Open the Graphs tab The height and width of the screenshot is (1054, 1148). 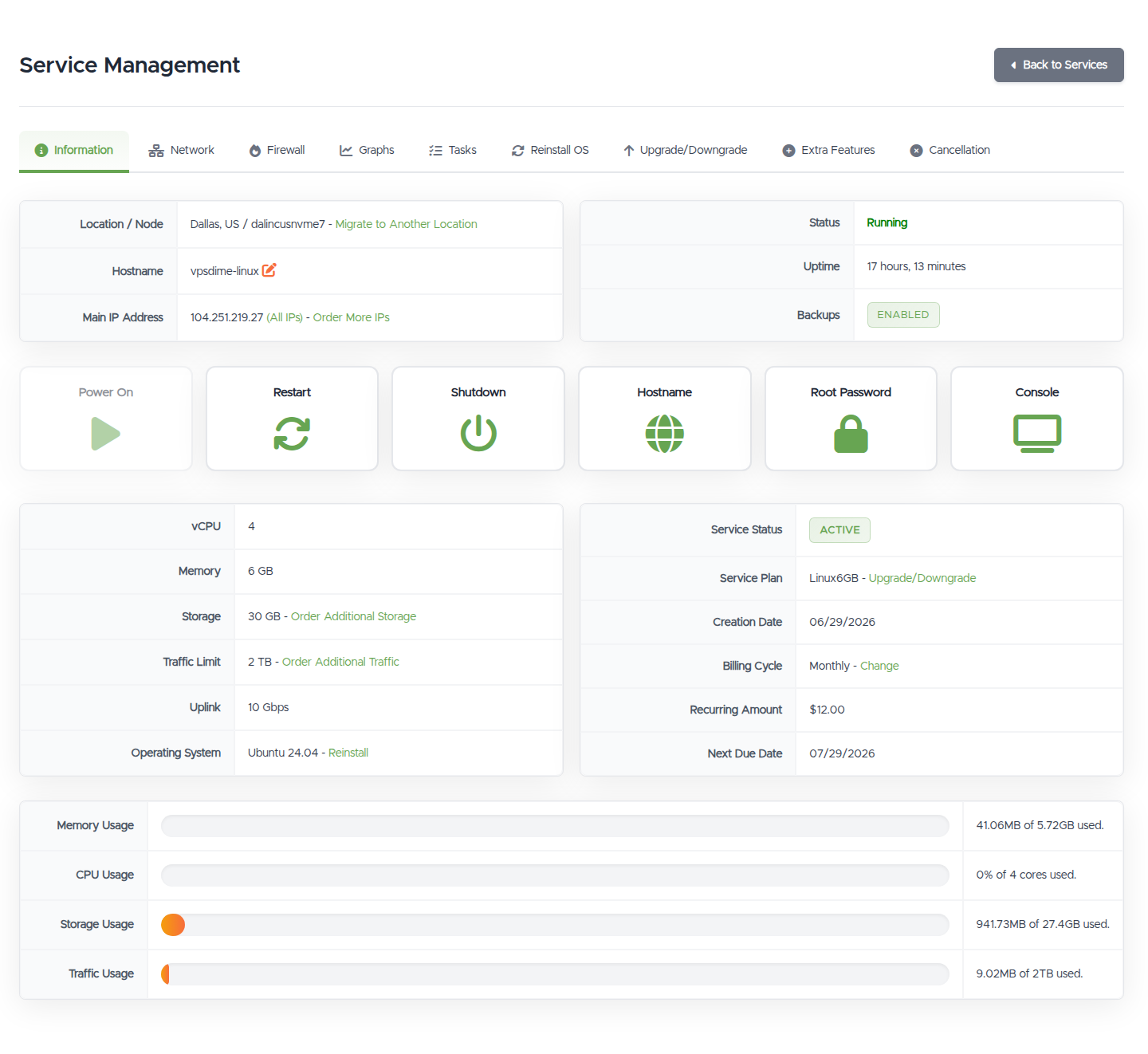pos(368,150)
